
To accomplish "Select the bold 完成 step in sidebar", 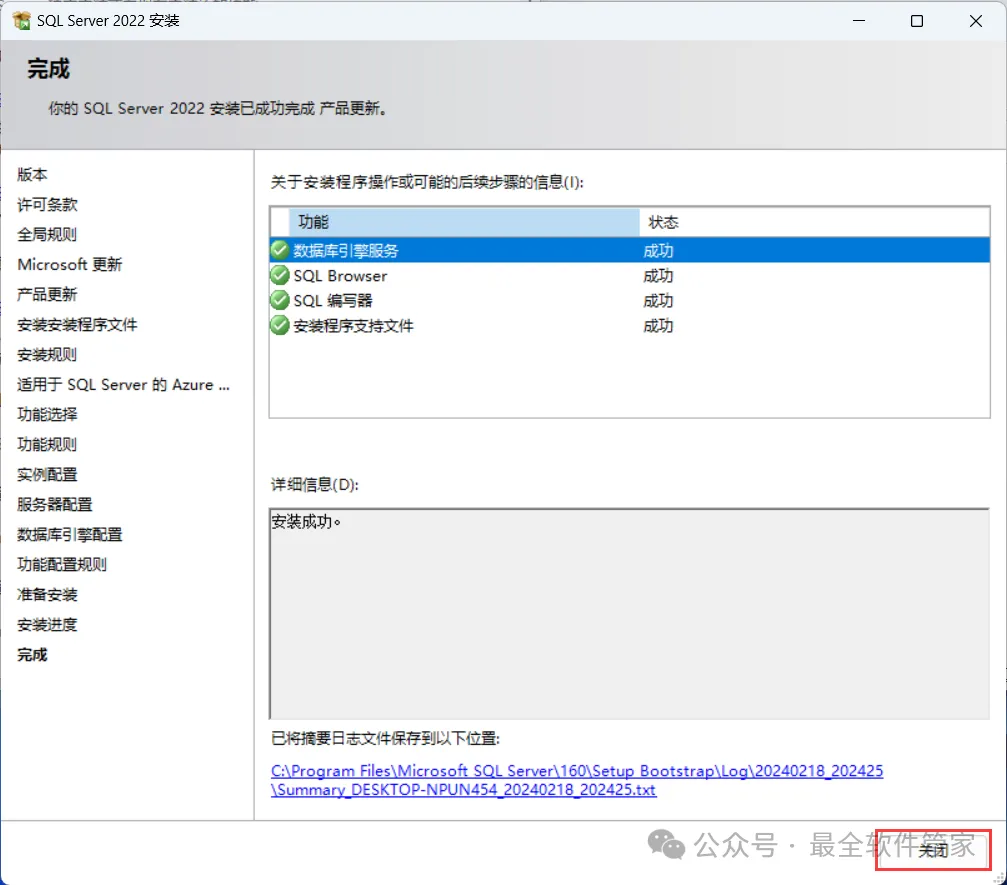I will 32,654.
